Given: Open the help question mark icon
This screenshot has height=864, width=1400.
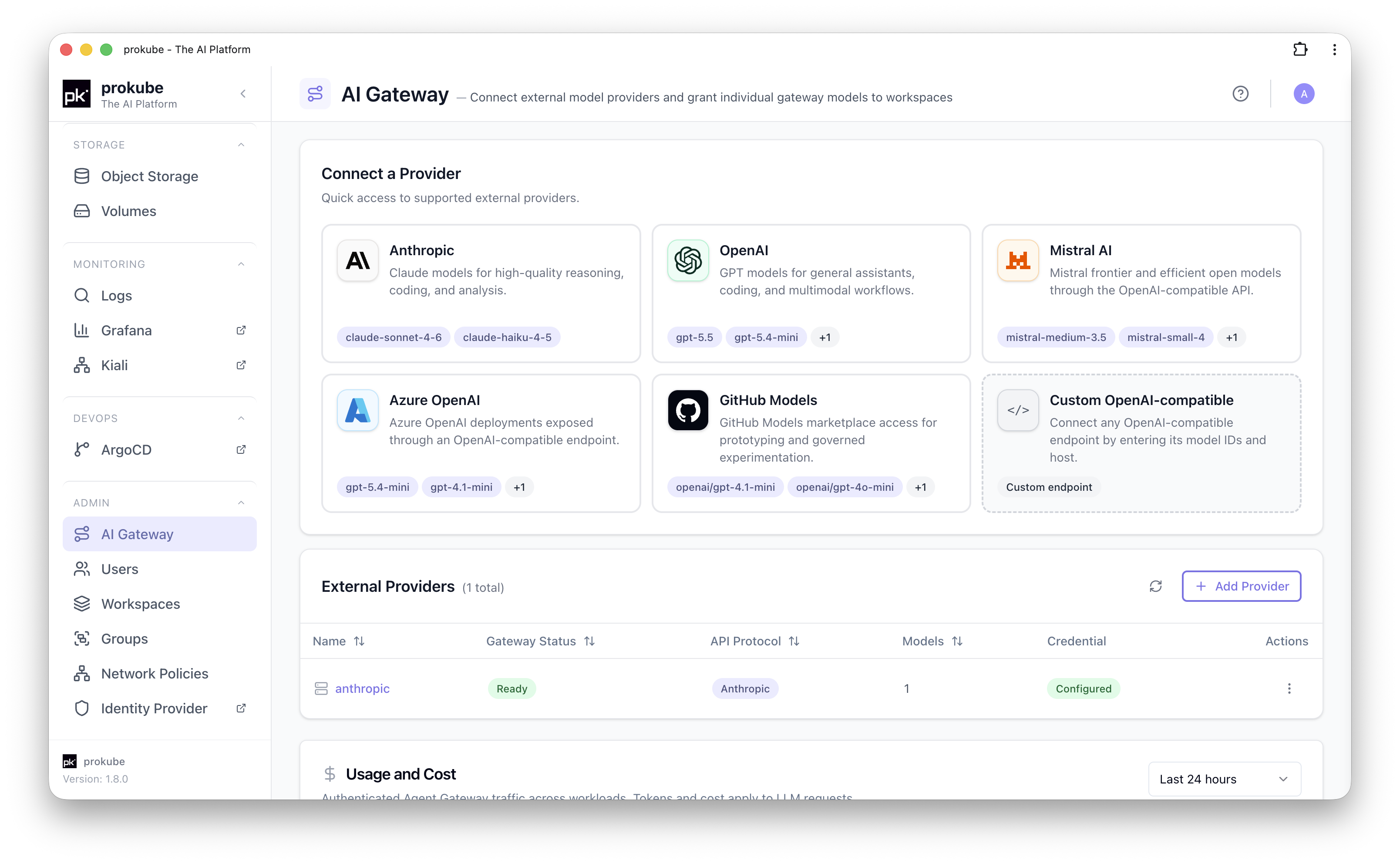Looking at the screenshot, I should [1241, 94].
